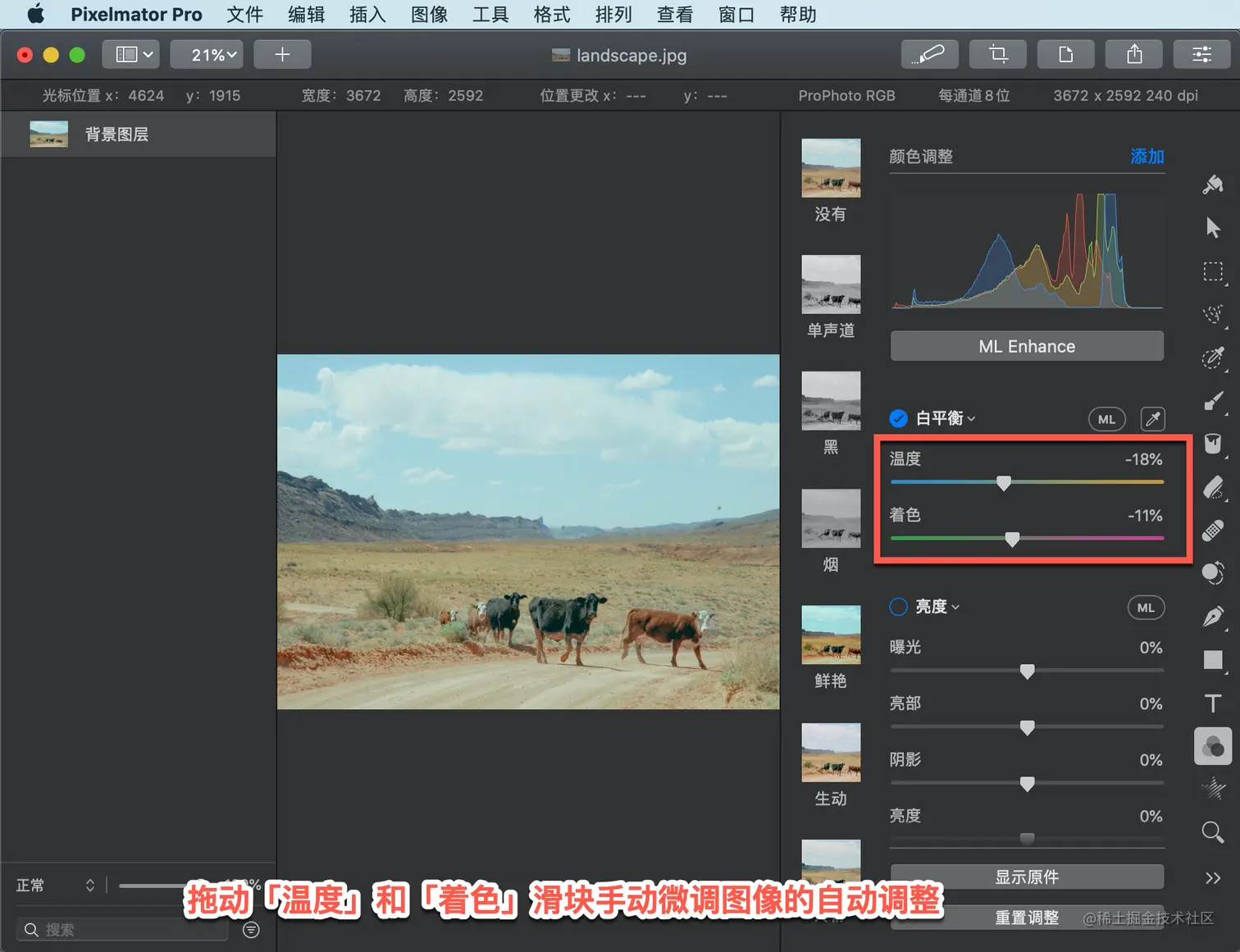Click the layer filter icon beside search

pos(252,930)
